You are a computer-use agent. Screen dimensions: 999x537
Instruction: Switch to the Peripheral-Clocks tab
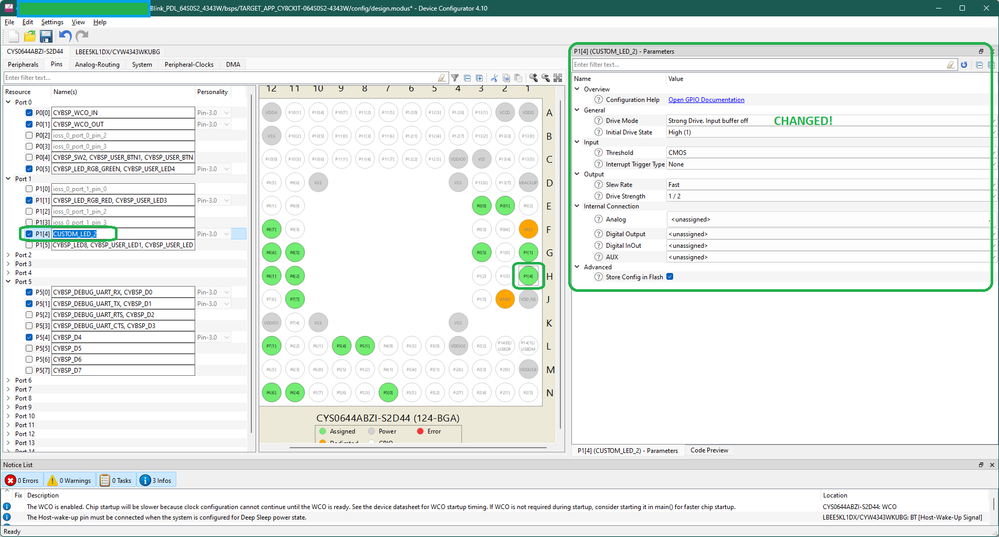pos(189,65)
